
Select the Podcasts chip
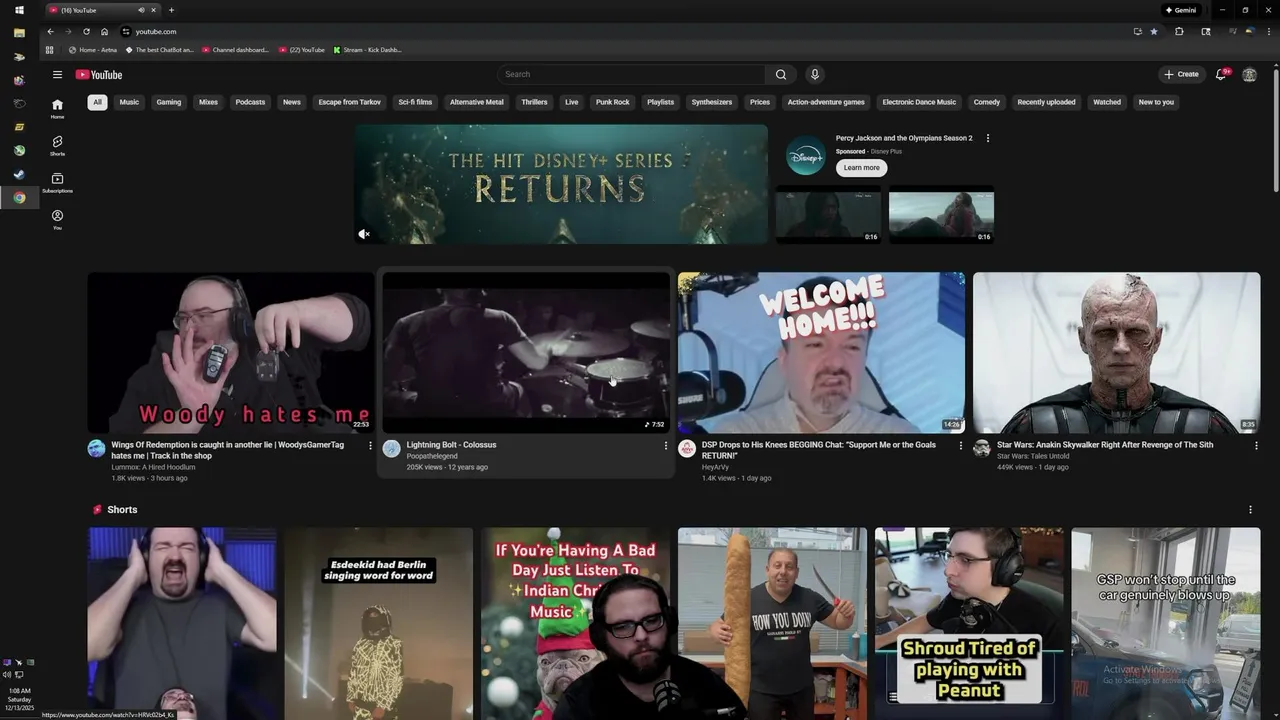[x=250, y=102]
